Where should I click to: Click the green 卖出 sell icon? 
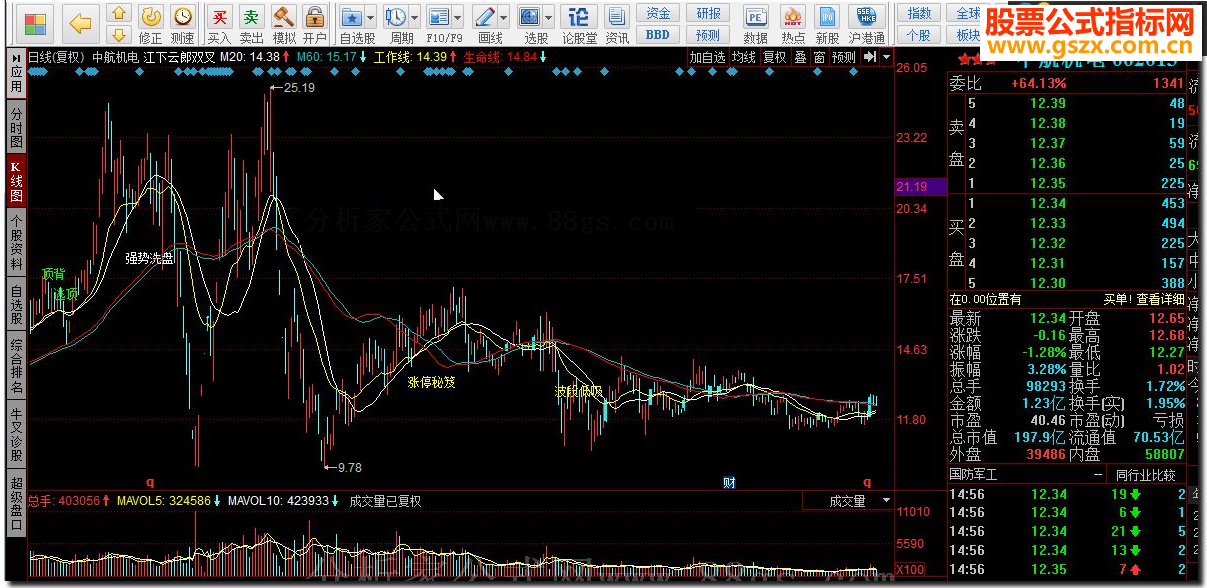tap(251, 16)
